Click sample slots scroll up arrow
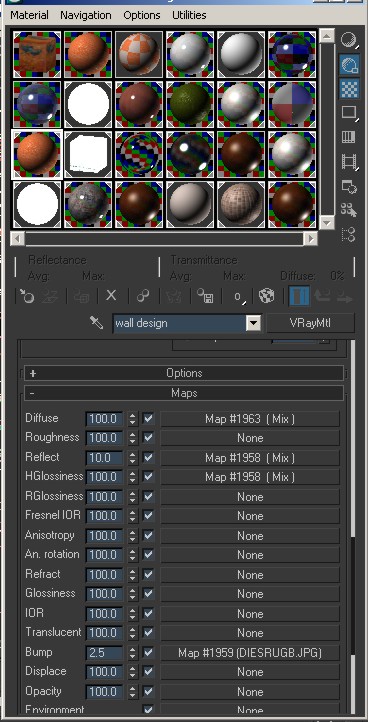 tap(327, 36)
